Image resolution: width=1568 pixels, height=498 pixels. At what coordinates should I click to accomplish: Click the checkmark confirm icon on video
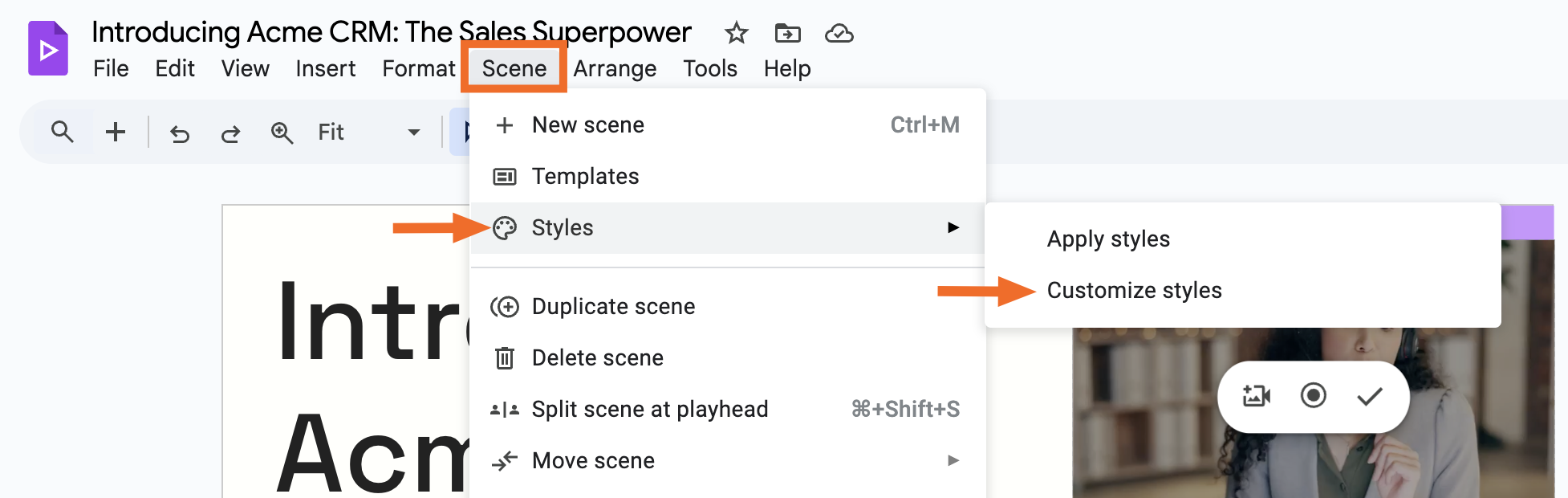tap(1370, 396)
